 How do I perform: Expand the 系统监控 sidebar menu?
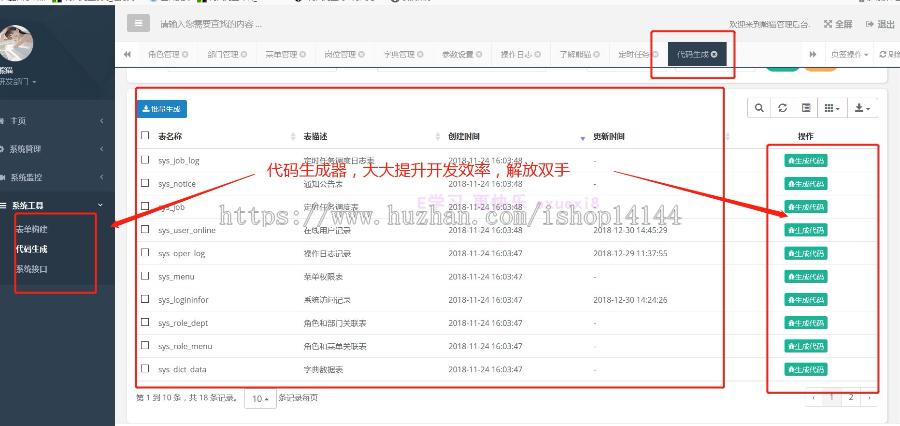coord(55,177)
